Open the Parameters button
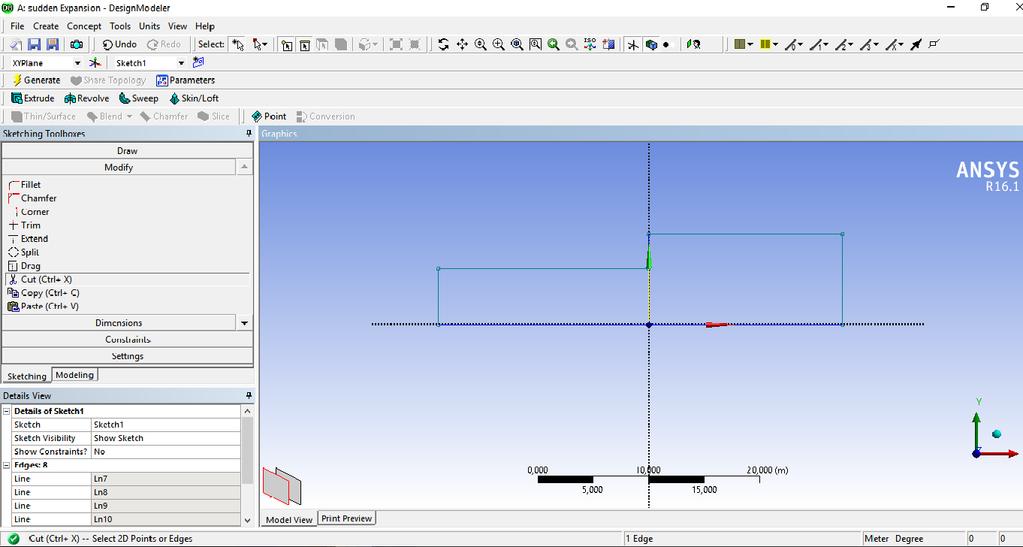This screenshot has height=547, width=1023. click(x=185, y=80)
